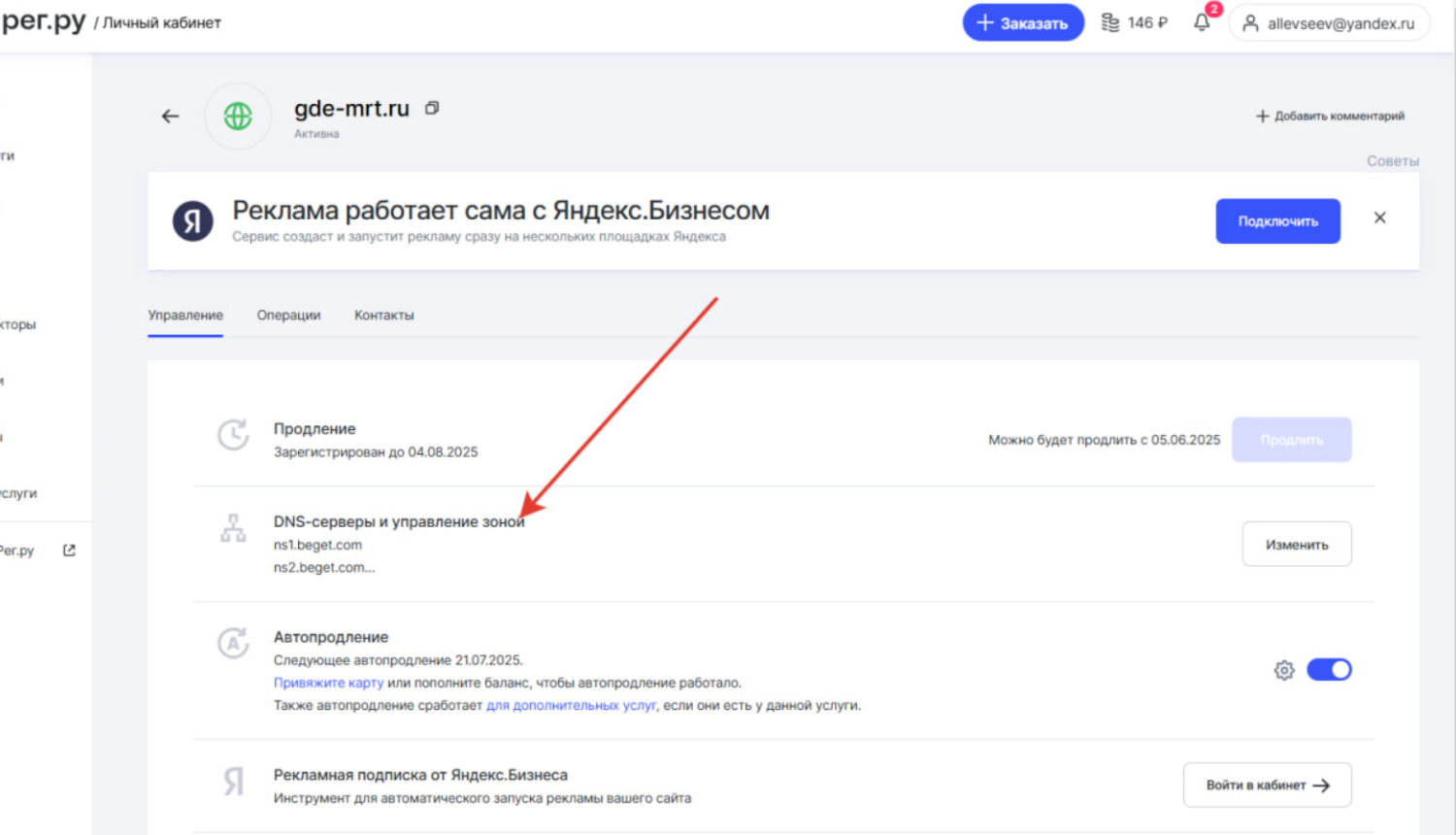Open the allevseev@yandex.ru account menu
The height and width of the screenshot is (835, 1456).
tap(1329, 23)
